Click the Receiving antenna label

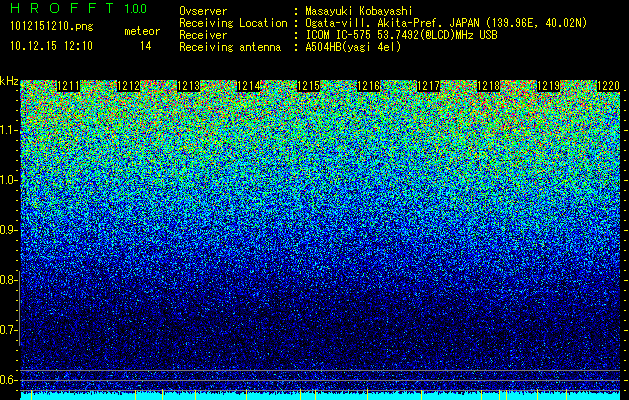click(230, 47)
